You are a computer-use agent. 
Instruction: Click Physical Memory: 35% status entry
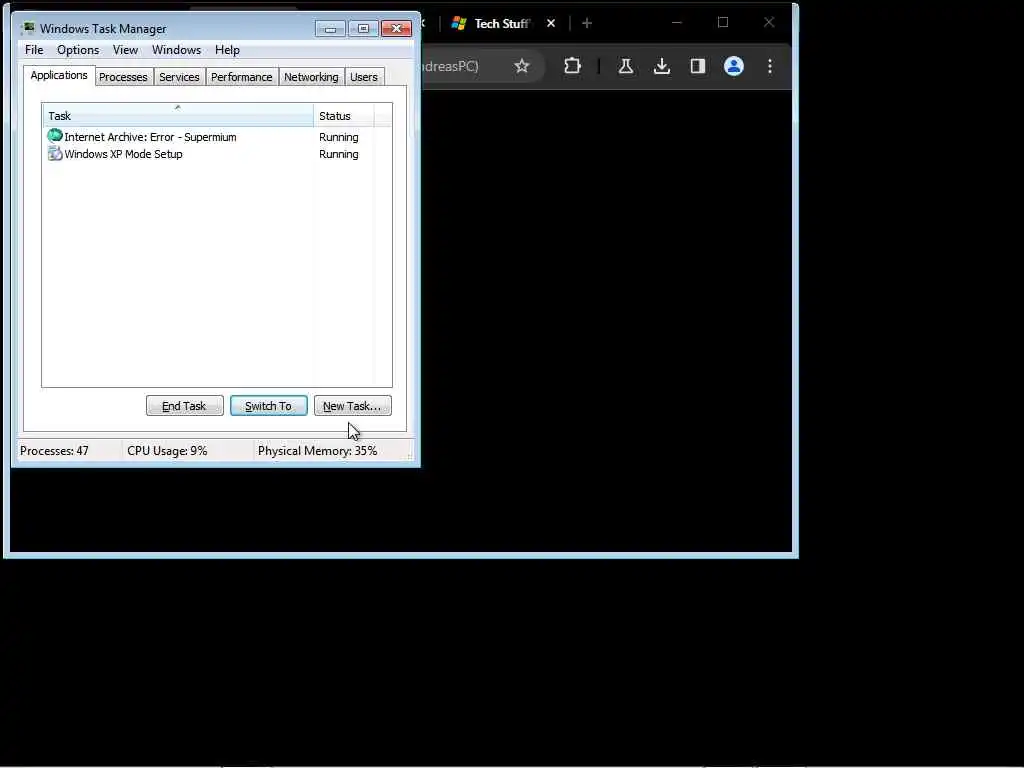pos(317,451)
